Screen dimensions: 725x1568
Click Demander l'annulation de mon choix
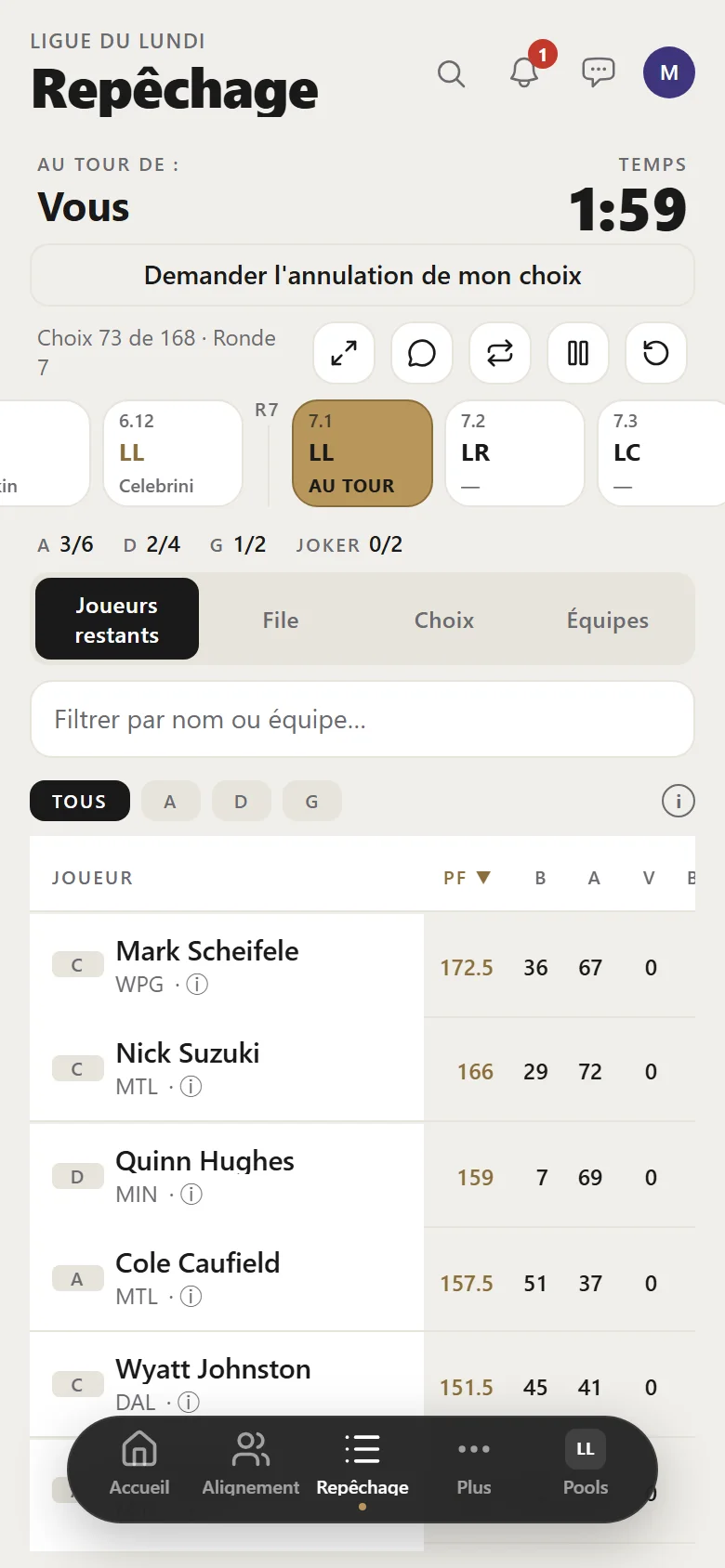362,275
